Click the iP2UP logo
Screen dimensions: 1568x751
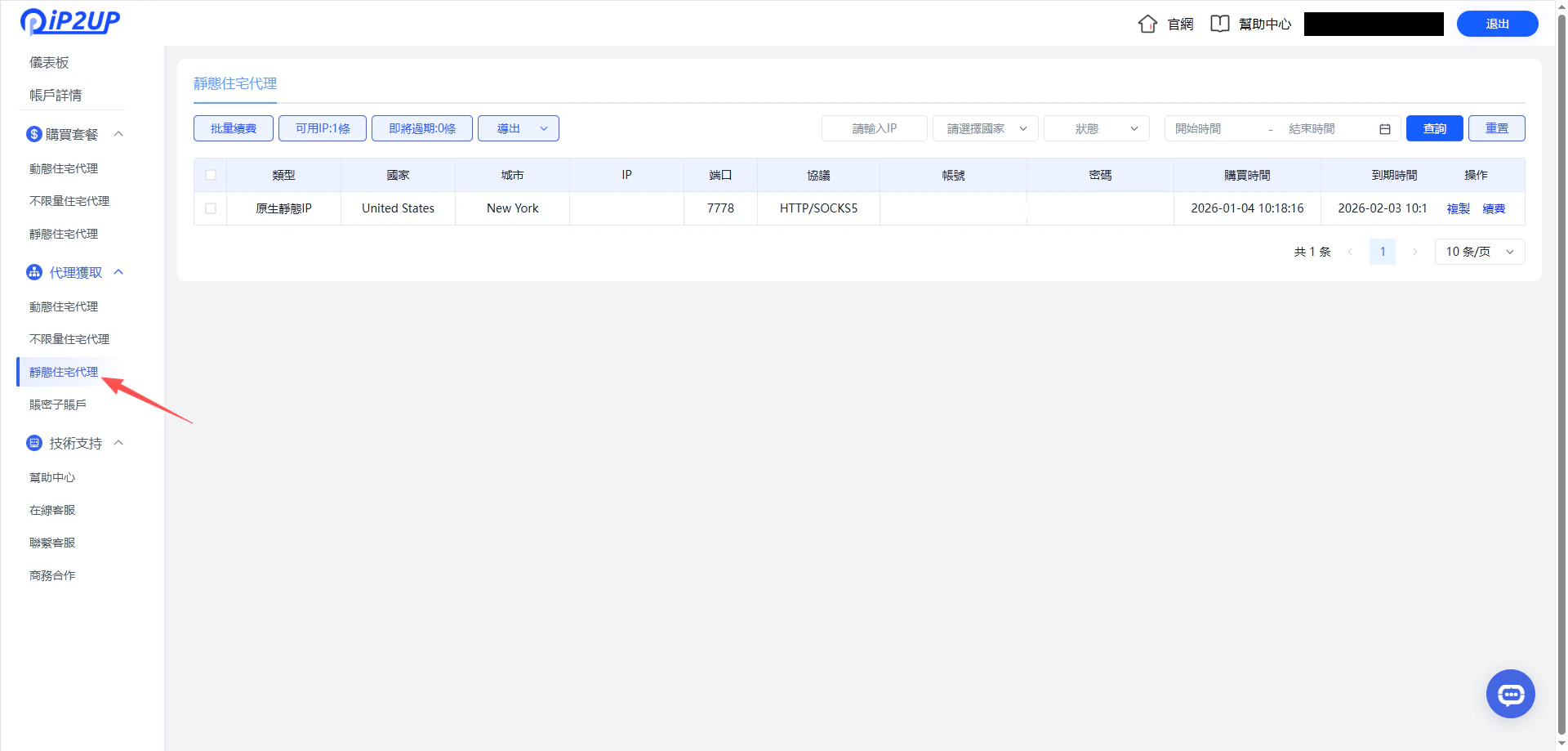(70, 22)
